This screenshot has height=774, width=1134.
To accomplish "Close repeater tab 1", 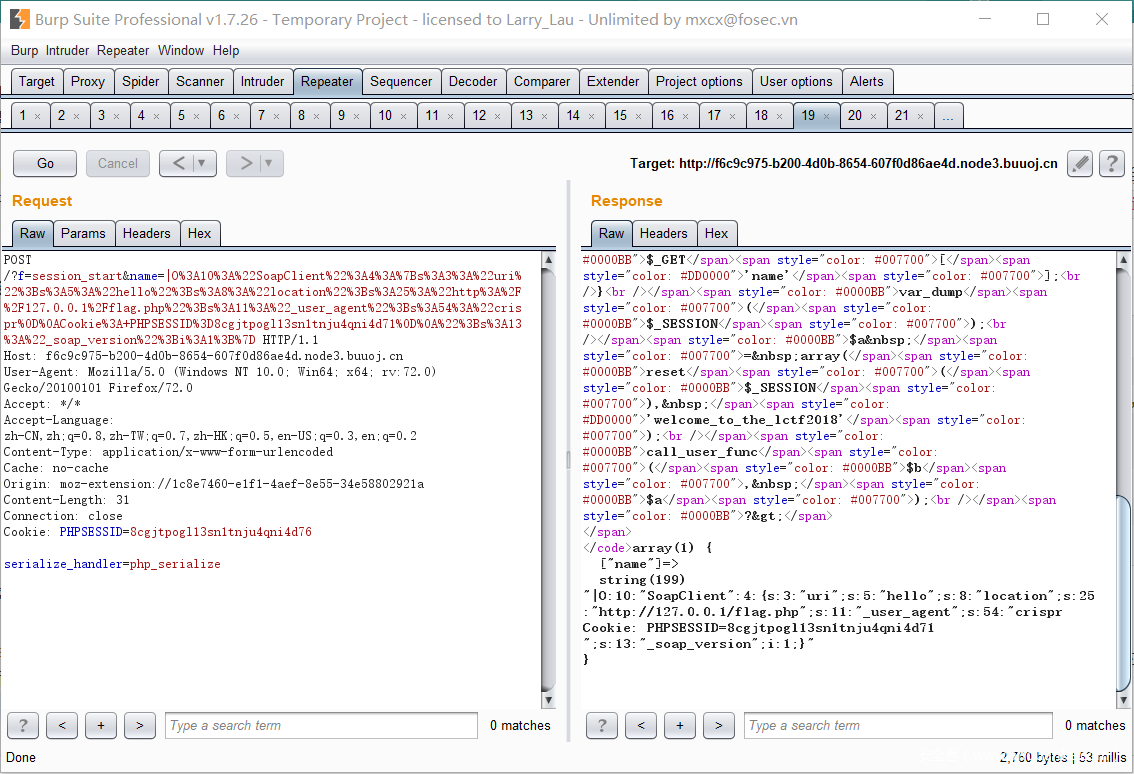I will (38, 116).
